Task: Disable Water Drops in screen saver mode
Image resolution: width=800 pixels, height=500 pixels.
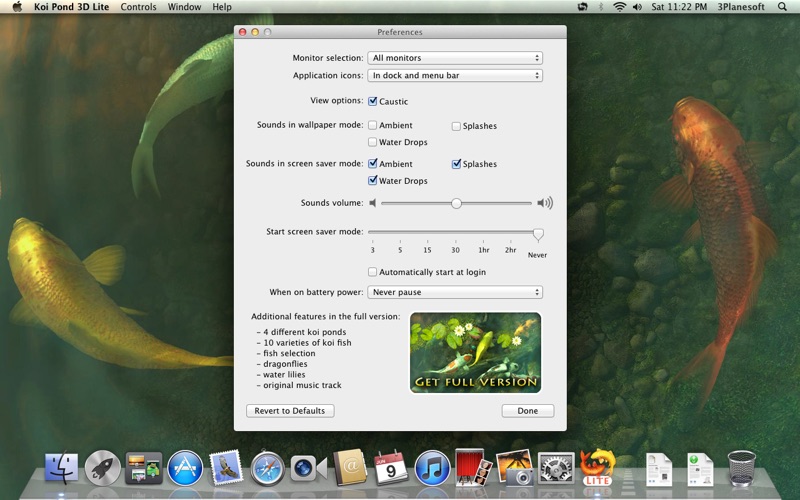Action: 373,181
